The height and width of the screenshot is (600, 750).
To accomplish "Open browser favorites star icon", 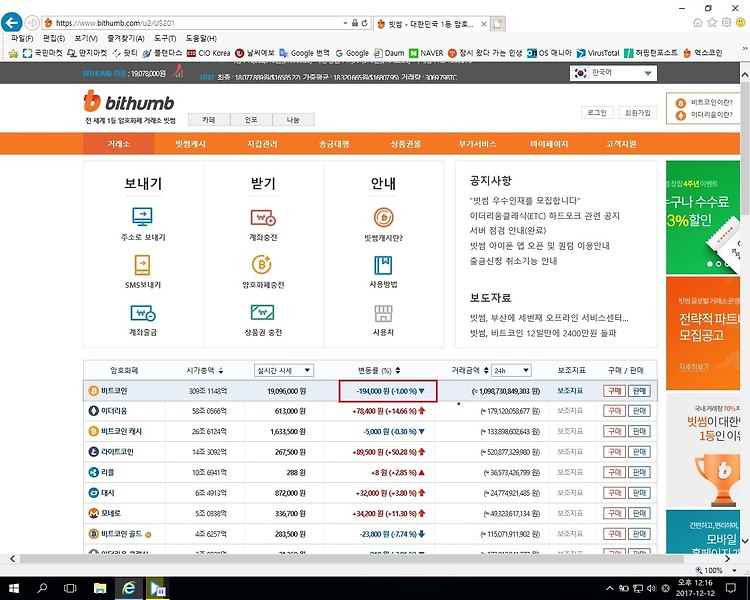I will [712, 22].
